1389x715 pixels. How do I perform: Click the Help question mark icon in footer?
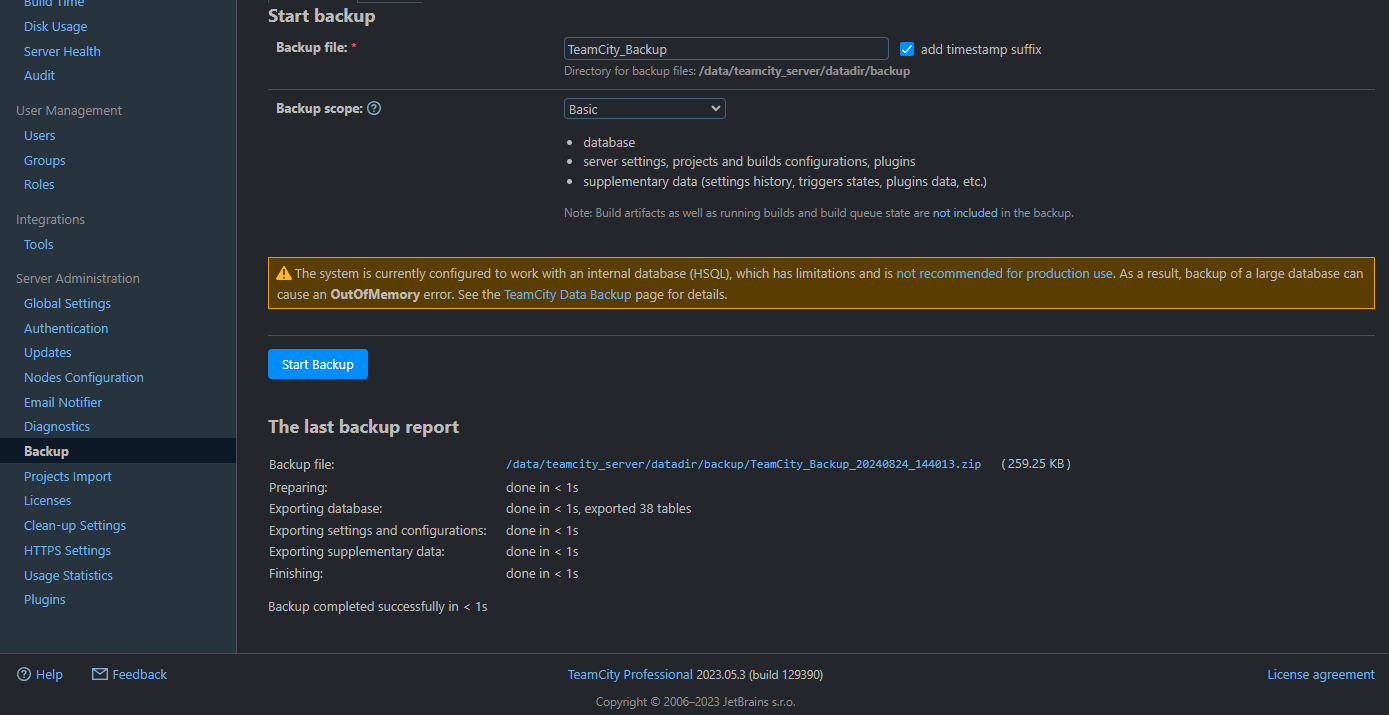tap(24, 675)
